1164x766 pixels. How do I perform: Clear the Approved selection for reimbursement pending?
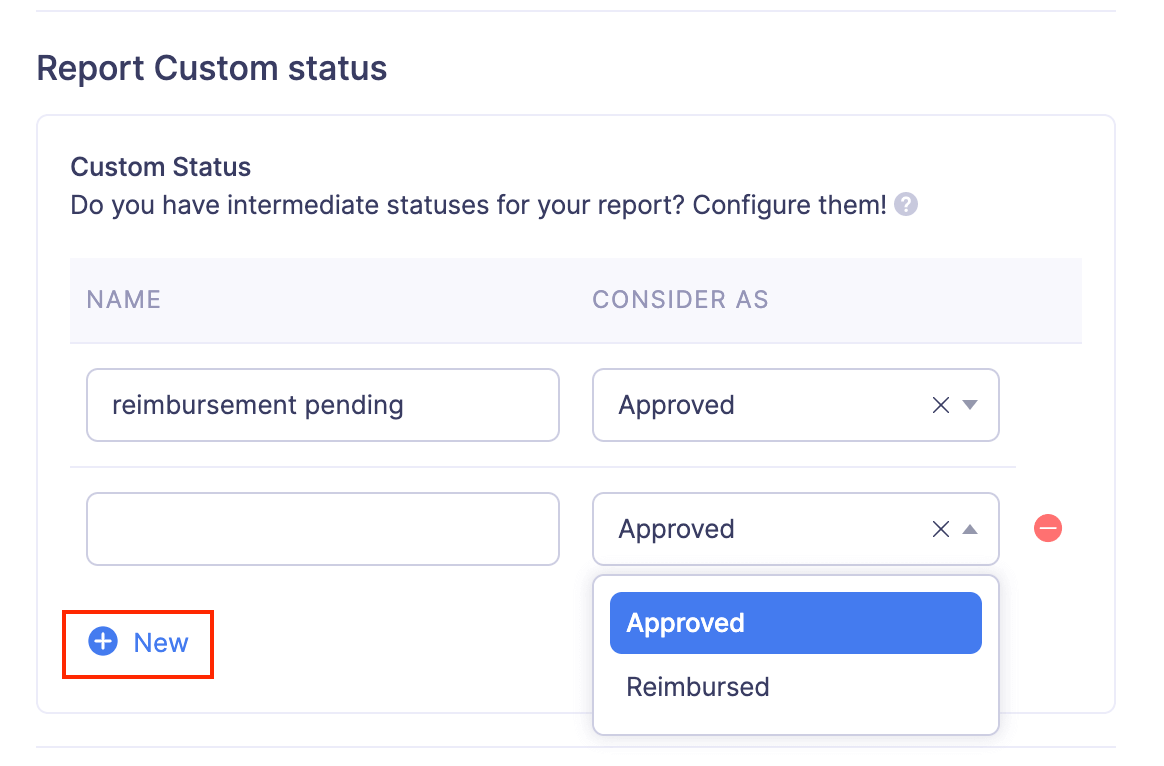(x=940, y=405)
